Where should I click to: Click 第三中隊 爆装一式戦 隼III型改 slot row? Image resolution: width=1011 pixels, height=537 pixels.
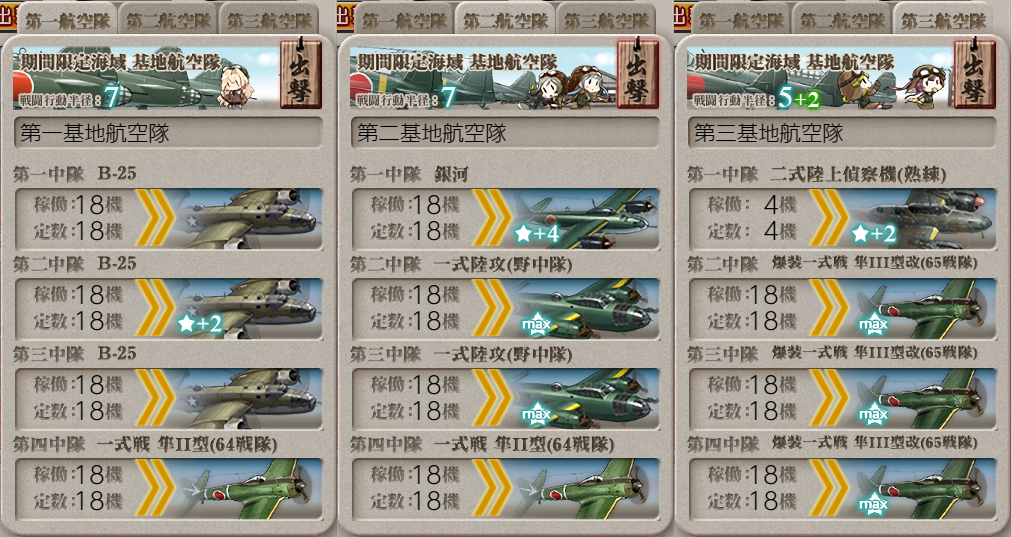pos(843,398)
